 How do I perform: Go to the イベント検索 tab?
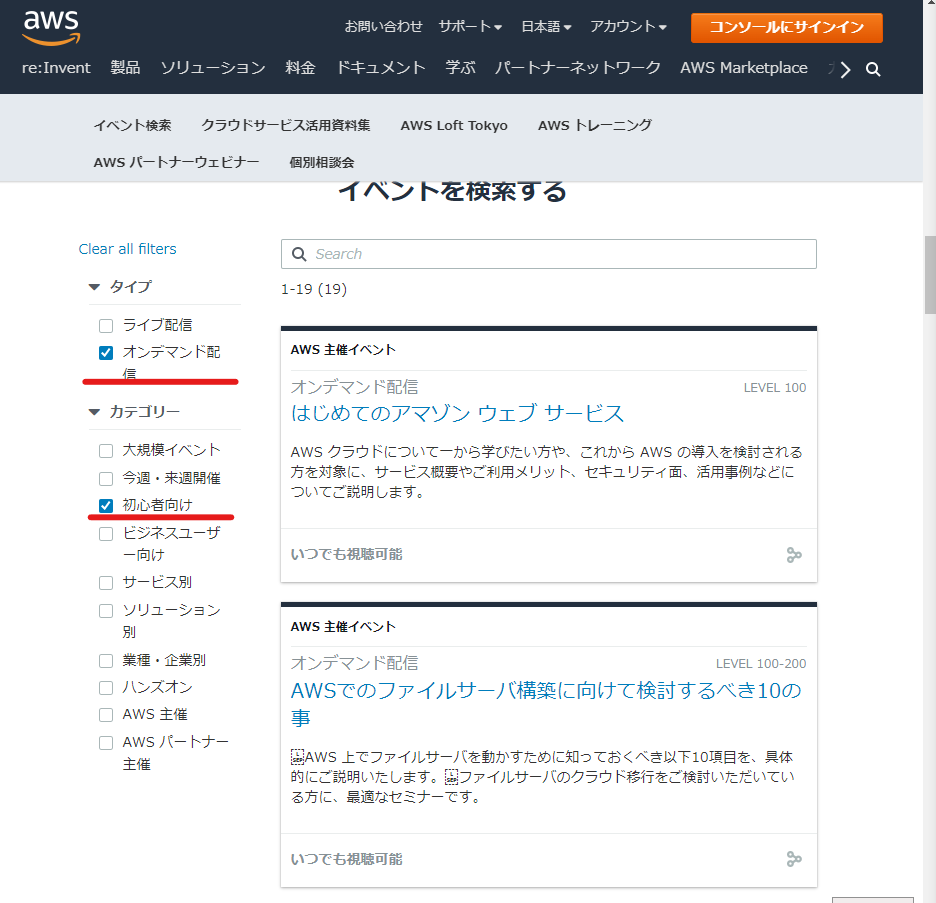(x=133, y=125)
